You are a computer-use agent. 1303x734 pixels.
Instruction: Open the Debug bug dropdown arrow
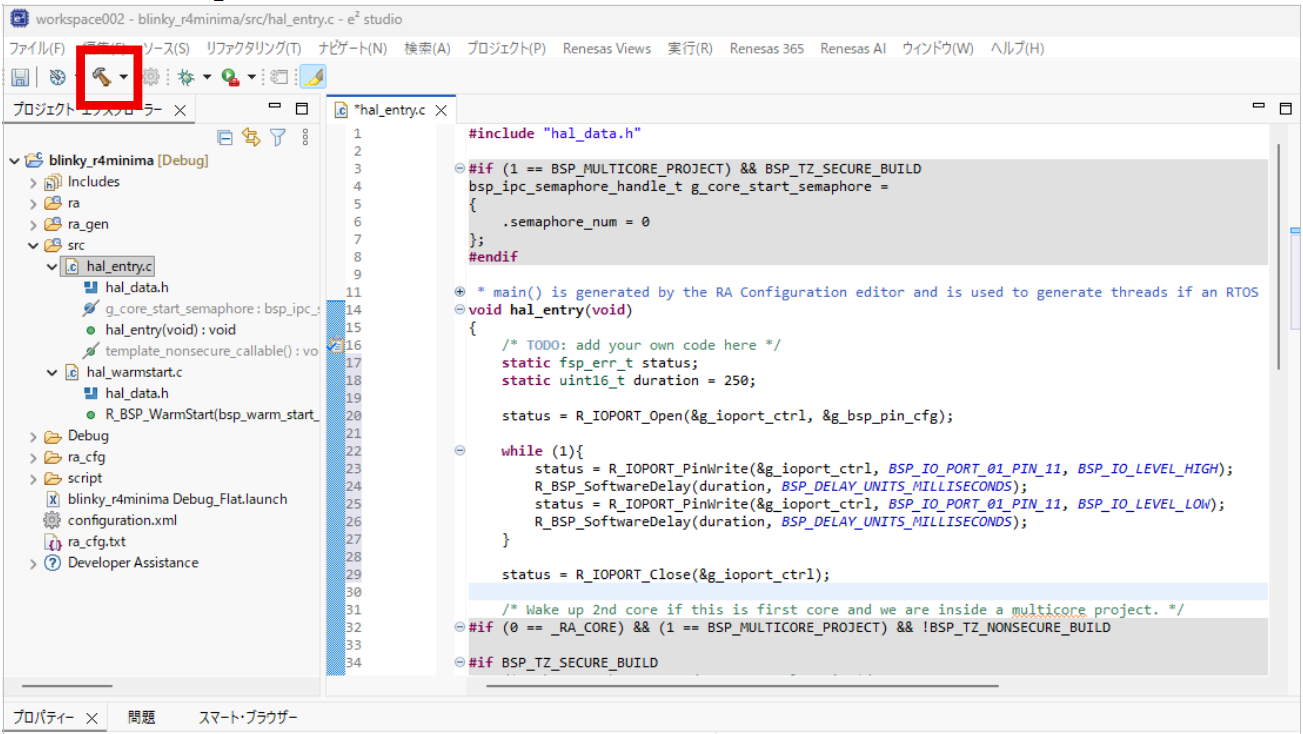207,77
